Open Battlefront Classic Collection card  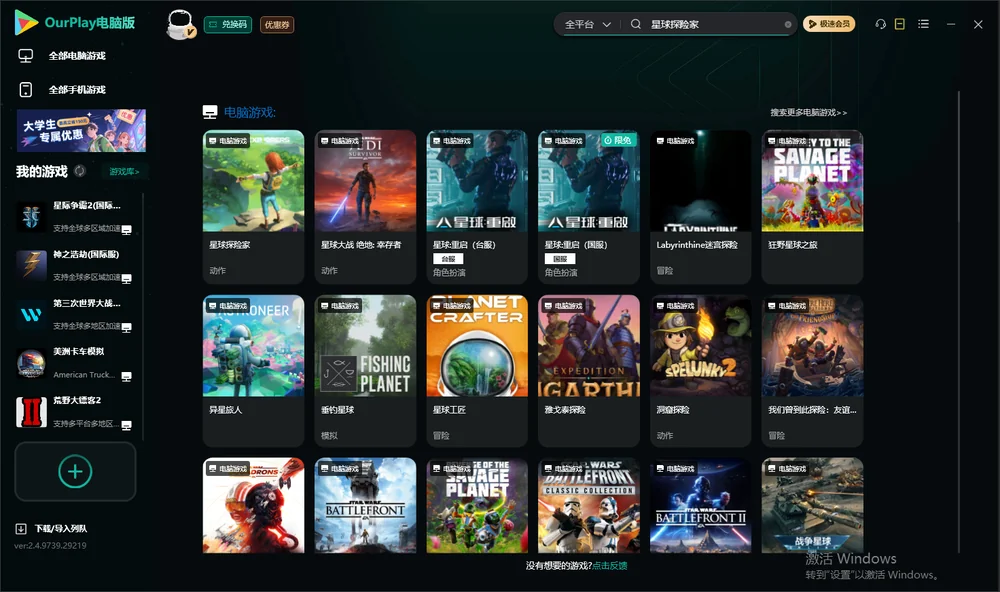pos(589,505)
